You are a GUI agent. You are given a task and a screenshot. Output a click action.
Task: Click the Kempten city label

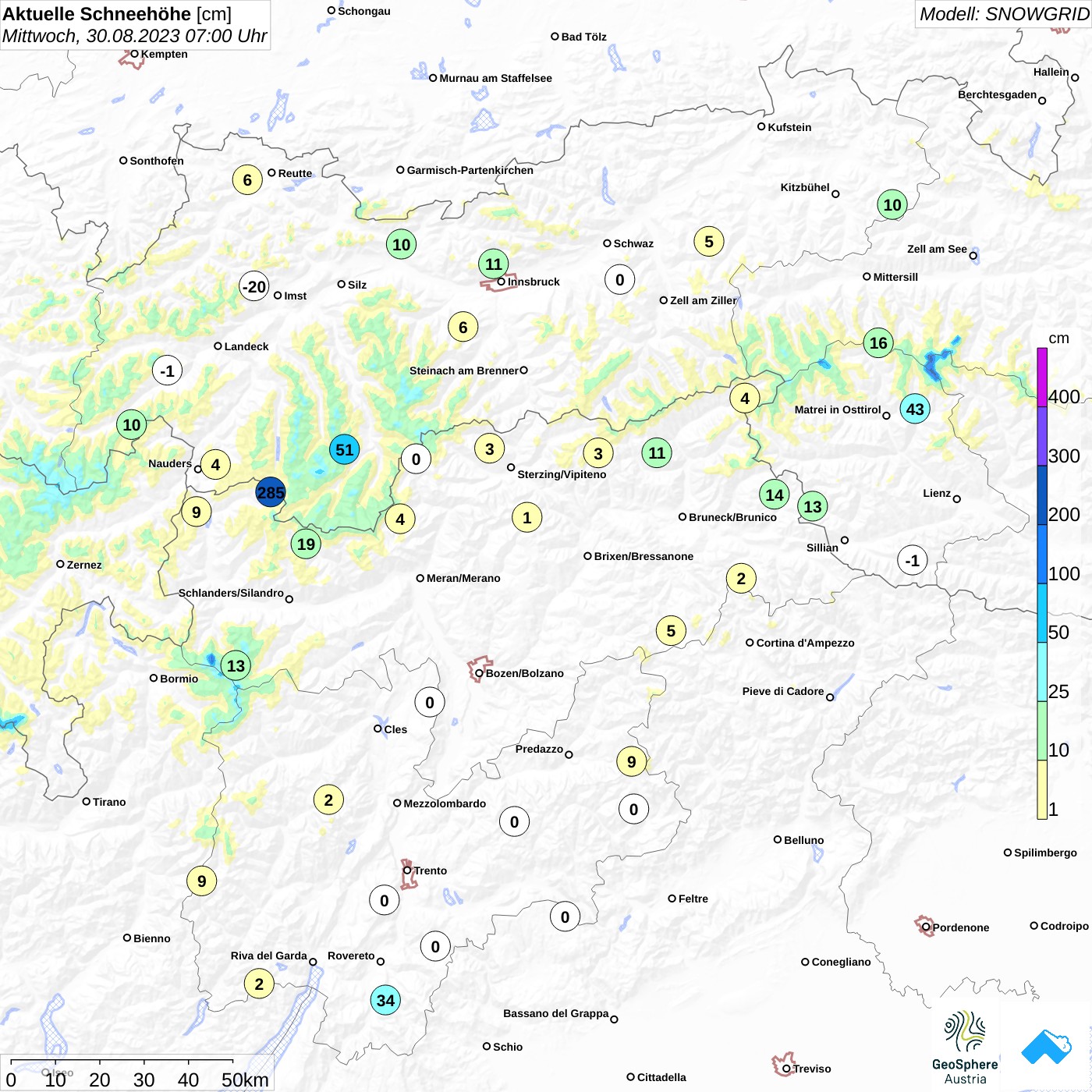tap(164, 54)
